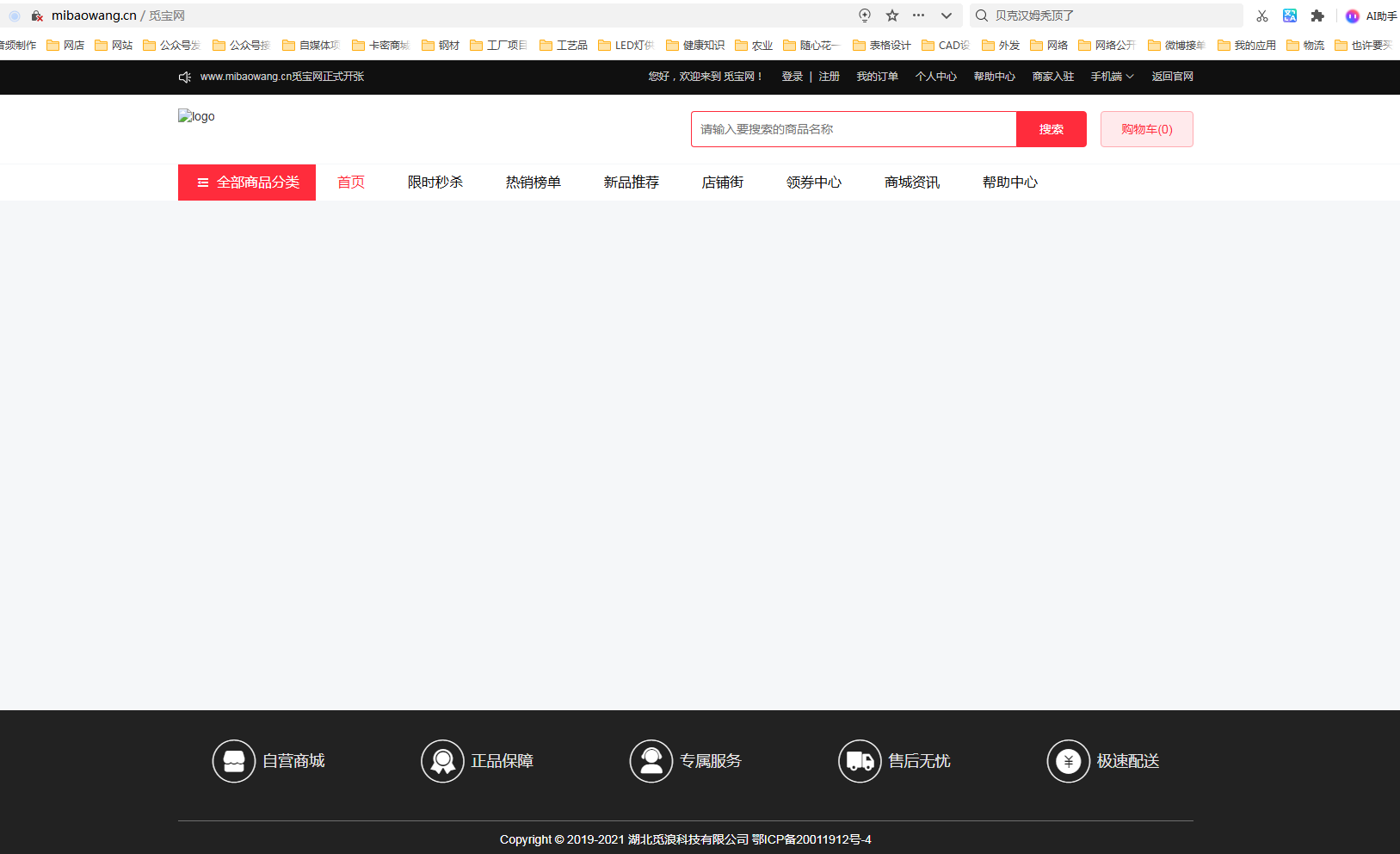
Task: Open the extensions puzzle icon
Action: coord(1317,15)
